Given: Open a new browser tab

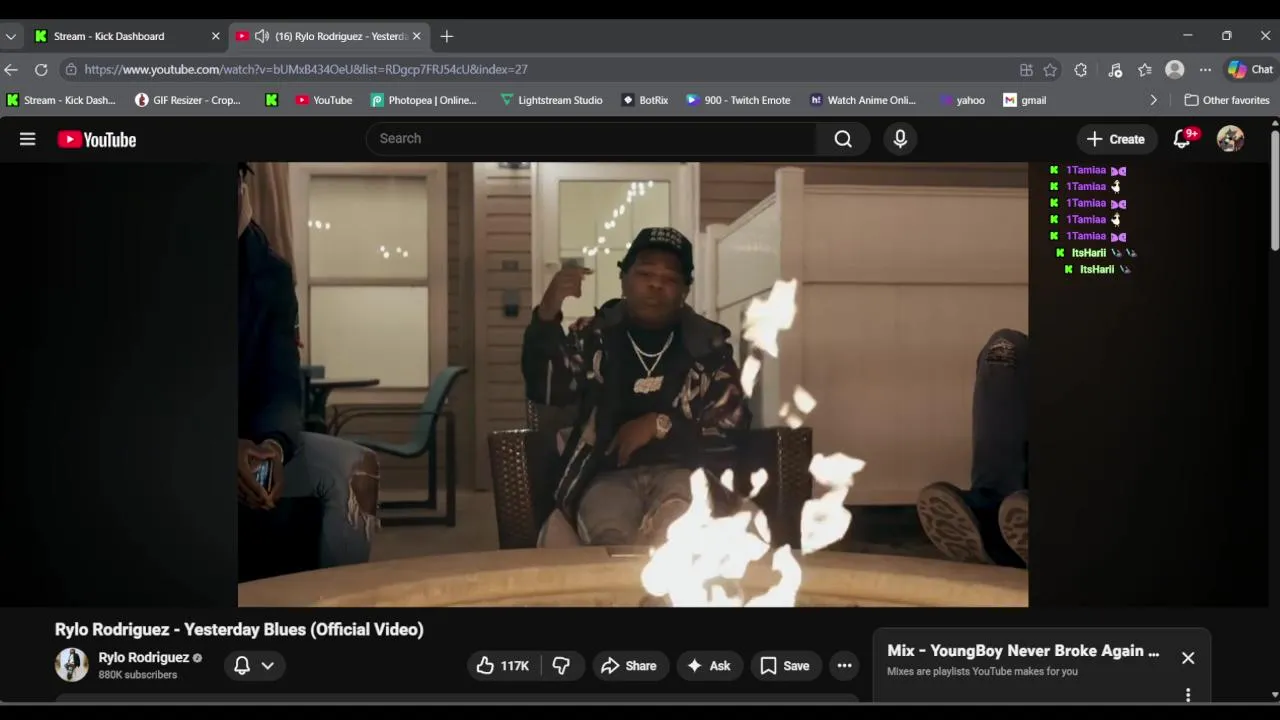Looking at the screenshot, I should (447, 36).
